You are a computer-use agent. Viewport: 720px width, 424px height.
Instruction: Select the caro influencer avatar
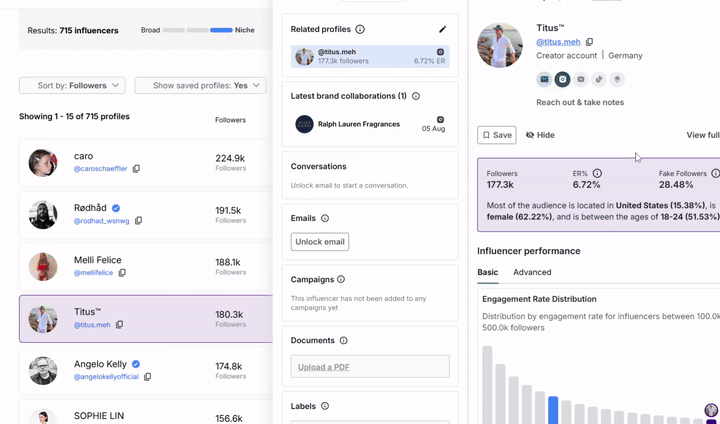point(43,163)
